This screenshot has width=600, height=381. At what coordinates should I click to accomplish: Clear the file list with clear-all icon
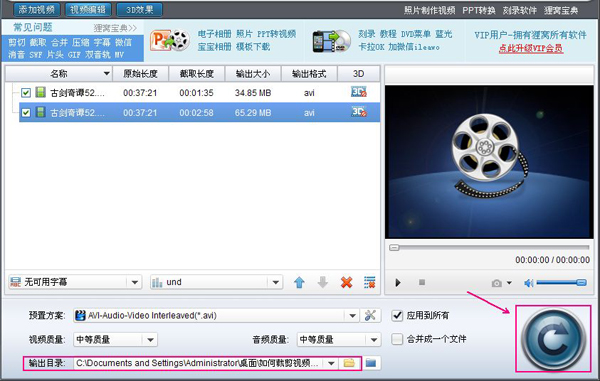(370, 283)
